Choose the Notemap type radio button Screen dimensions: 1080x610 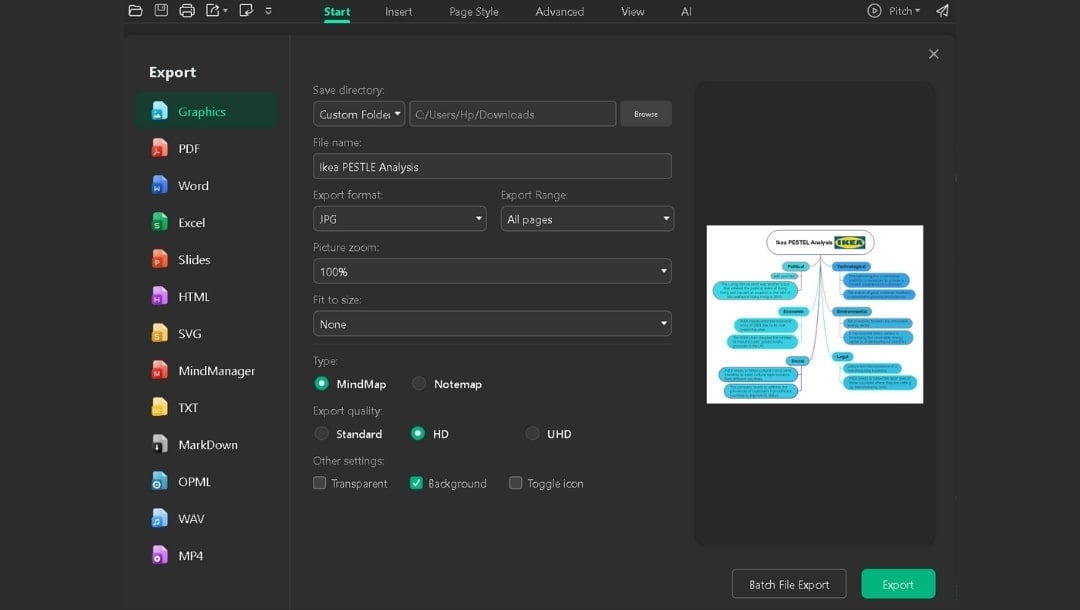click(419, 383)
